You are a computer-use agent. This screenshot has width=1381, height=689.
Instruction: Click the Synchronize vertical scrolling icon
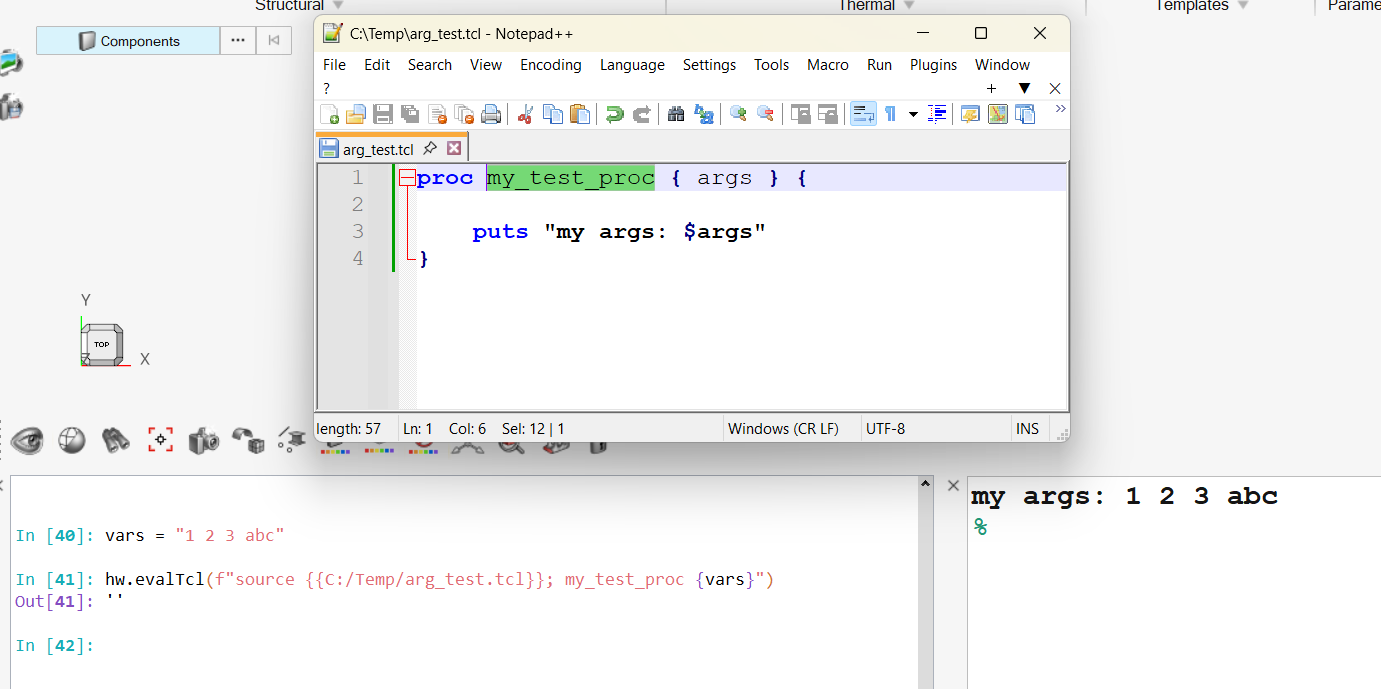pos(800,114)
